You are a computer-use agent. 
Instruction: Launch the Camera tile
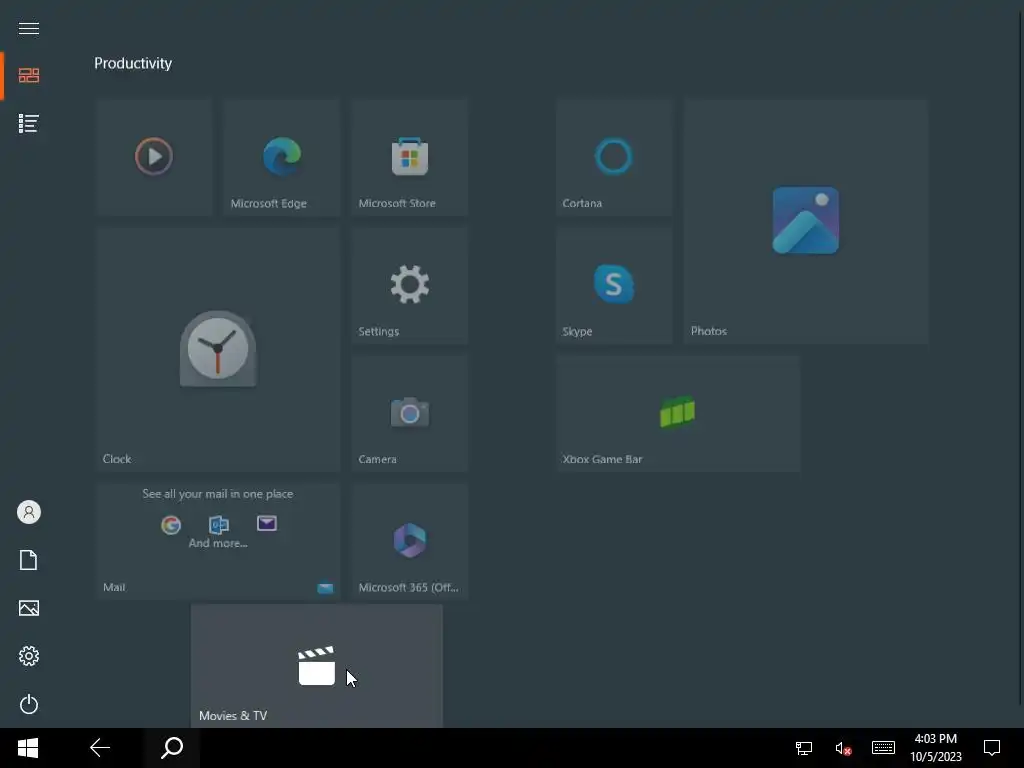pyautogui.click(x=409, y=413)
